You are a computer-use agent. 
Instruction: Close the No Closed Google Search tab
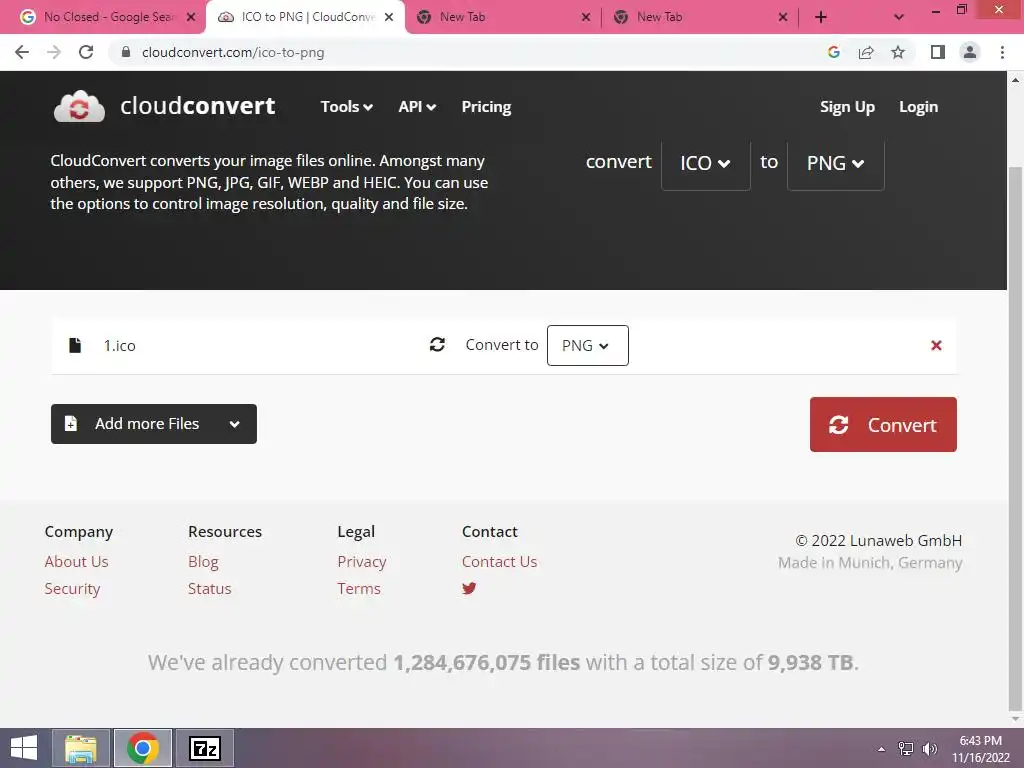coord(191,17)
